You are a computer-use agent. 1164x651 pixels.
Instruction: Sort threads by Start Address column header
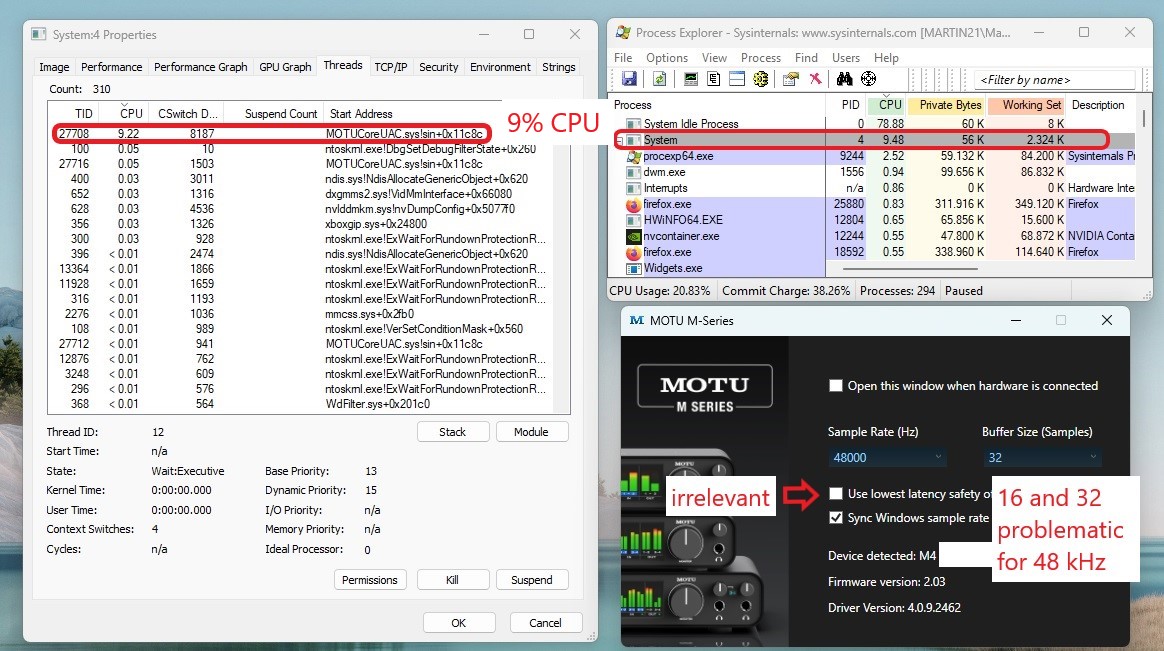pos(361,114)
